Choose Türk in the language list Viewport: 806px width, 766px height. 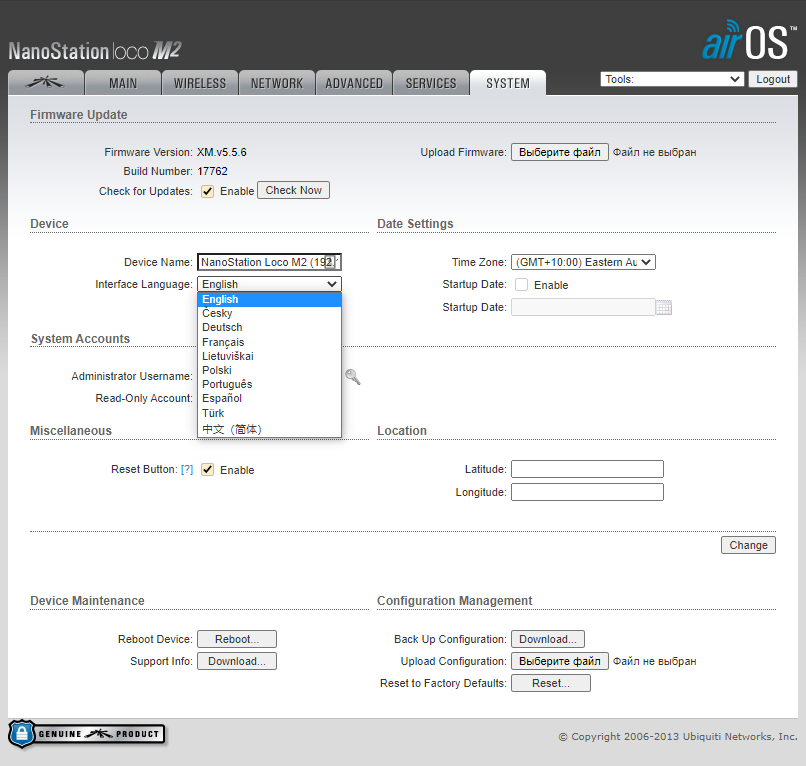click(x=269, y=413)
